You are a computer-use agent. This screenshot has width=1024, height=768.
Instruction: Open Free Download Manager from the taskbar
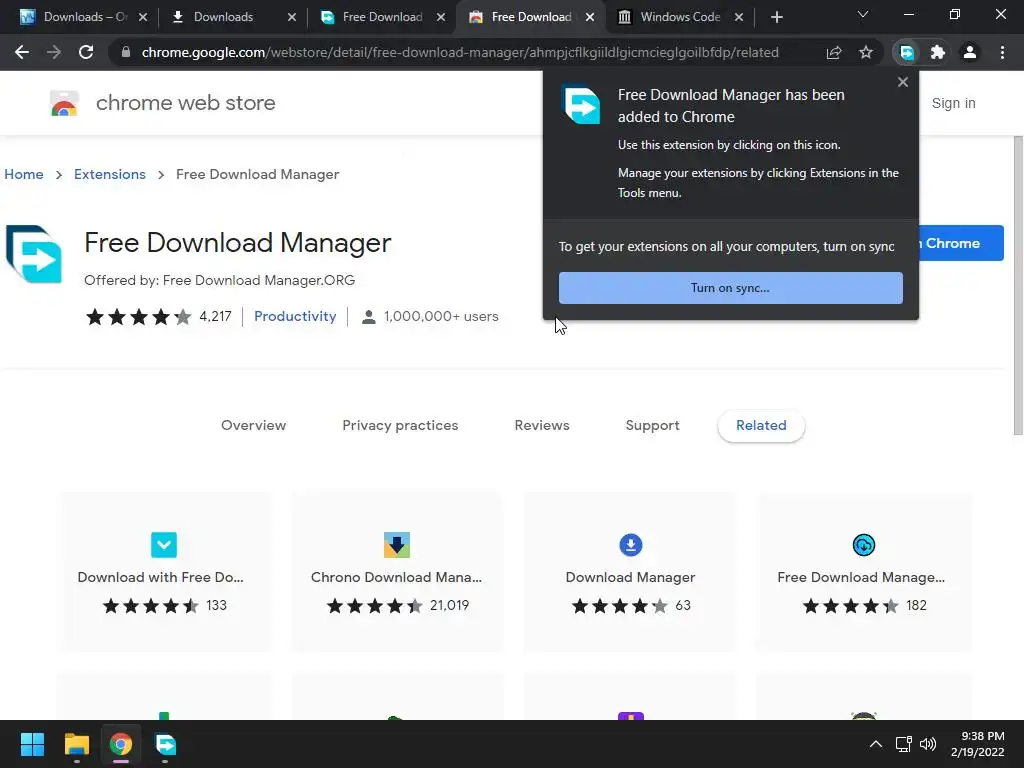(x=165, y=744)
